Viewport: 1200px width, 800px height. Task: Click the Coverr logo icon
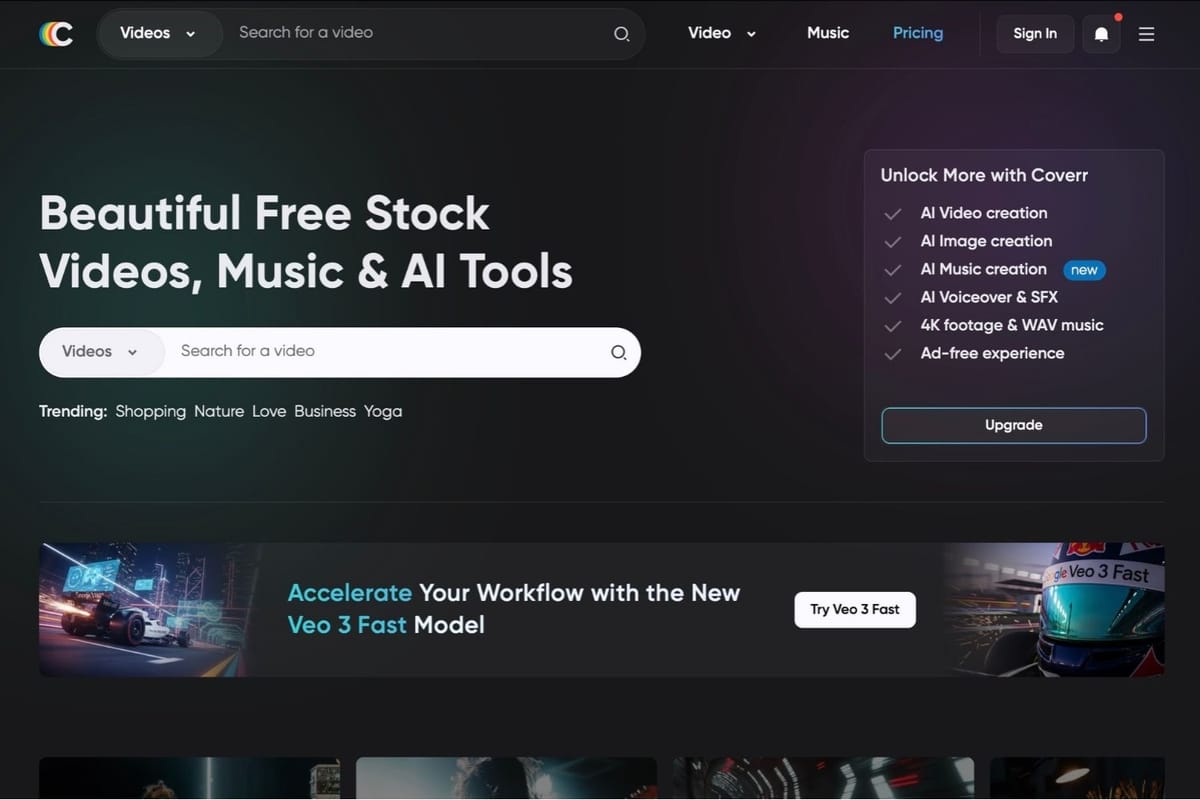(56, 34)
